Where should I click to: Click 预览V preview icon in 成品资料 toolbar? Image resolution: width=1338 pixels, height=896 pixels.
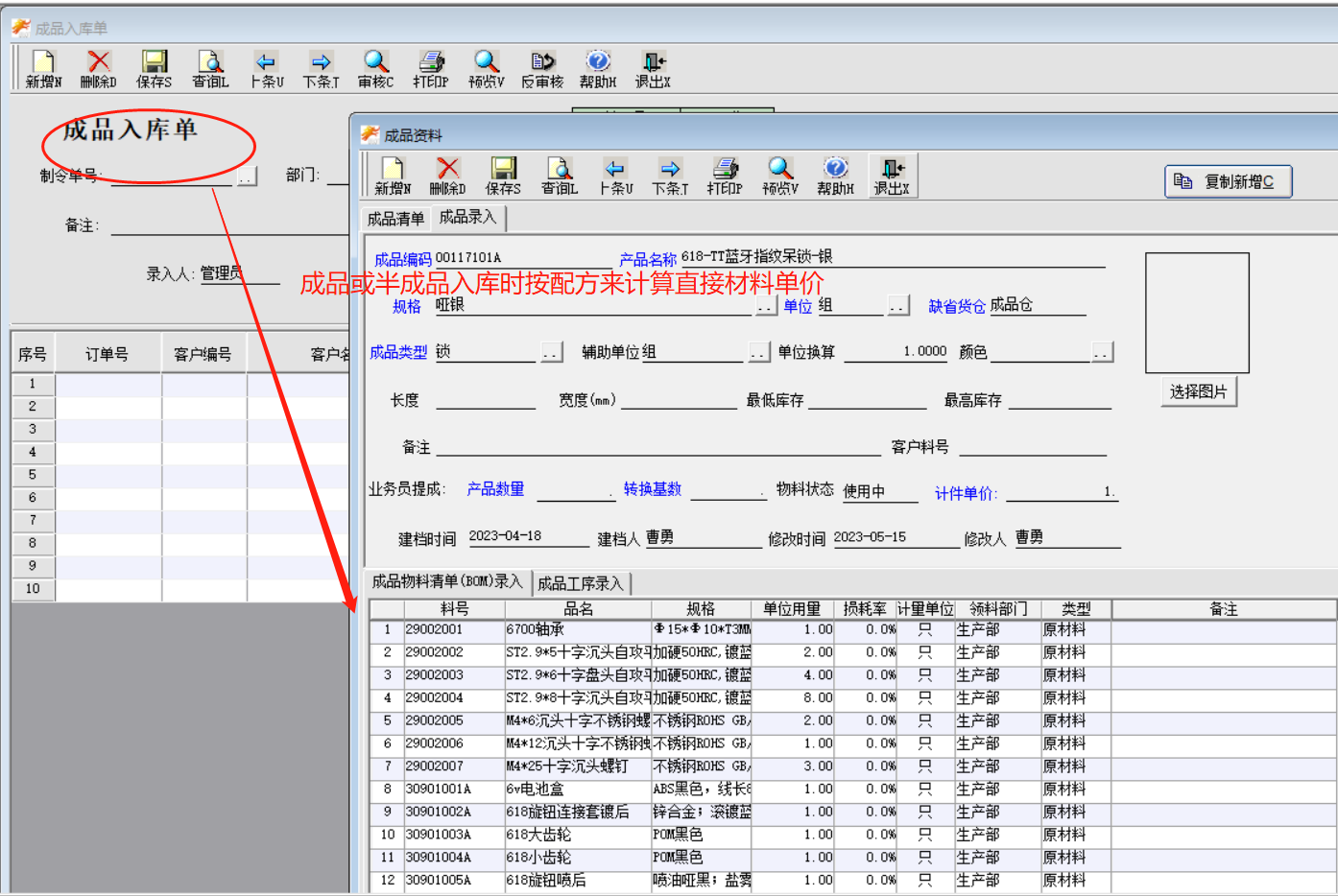[x=780, y=177]
